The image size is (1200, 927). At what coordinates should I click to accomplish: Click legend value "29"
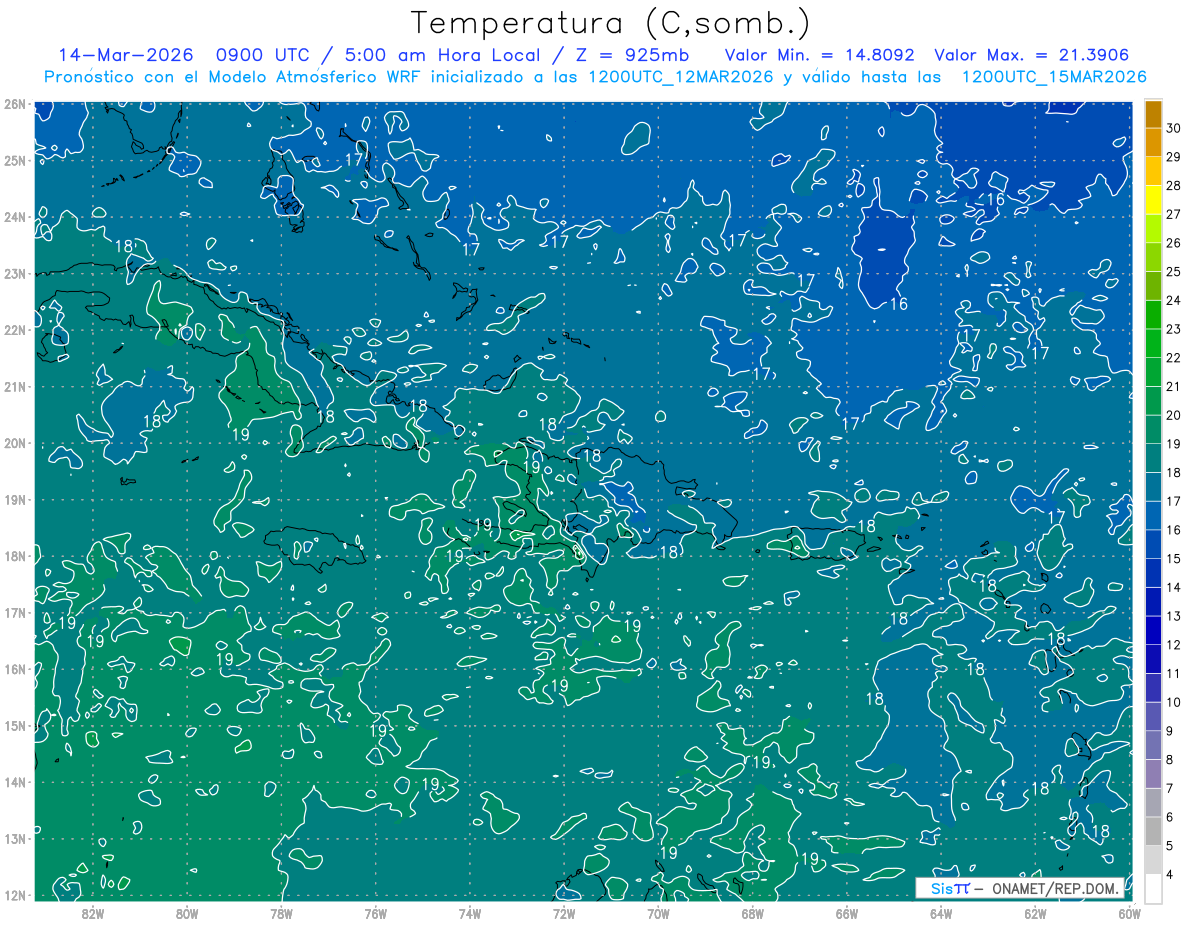click(1173, 157)
